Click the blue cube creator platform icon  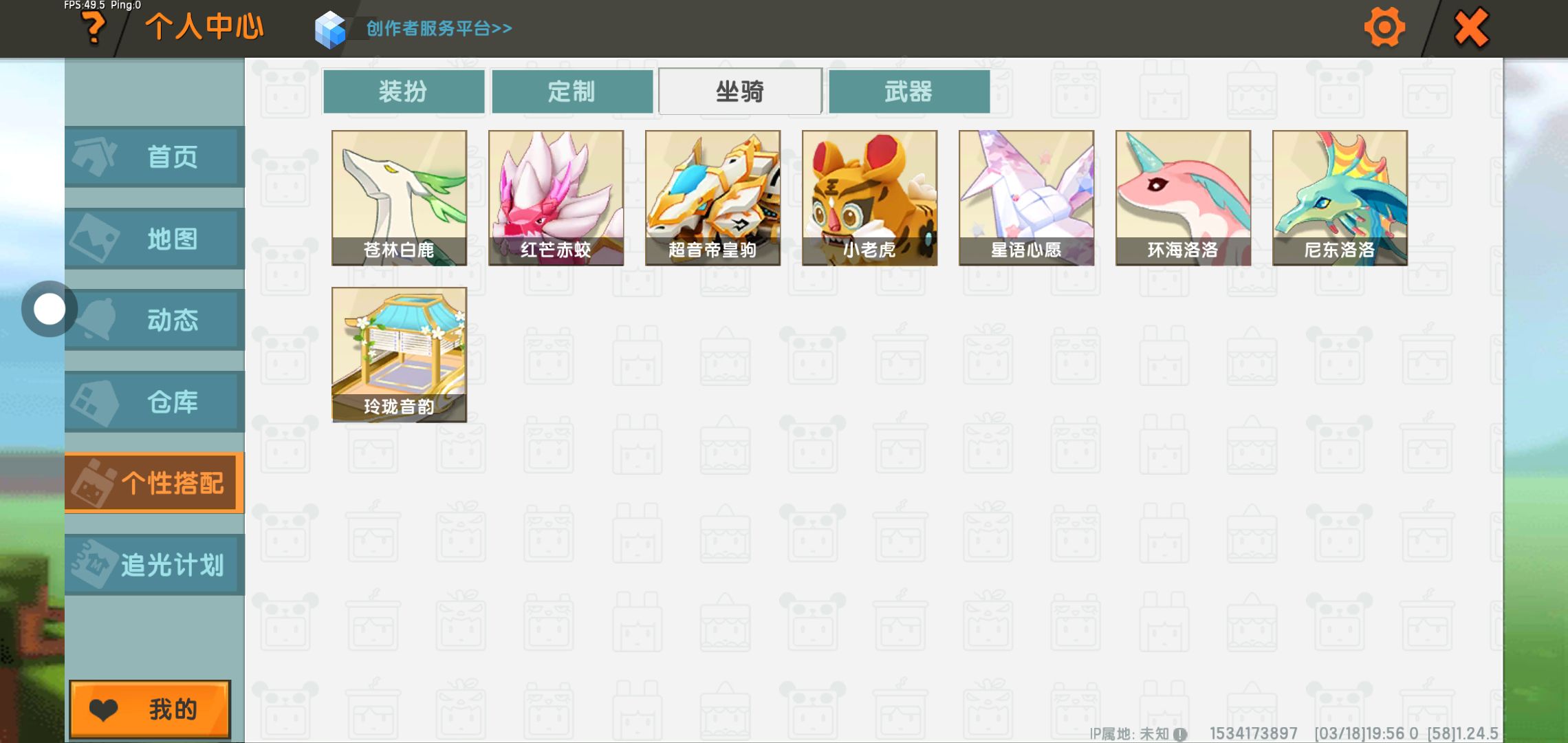[330, 29]
